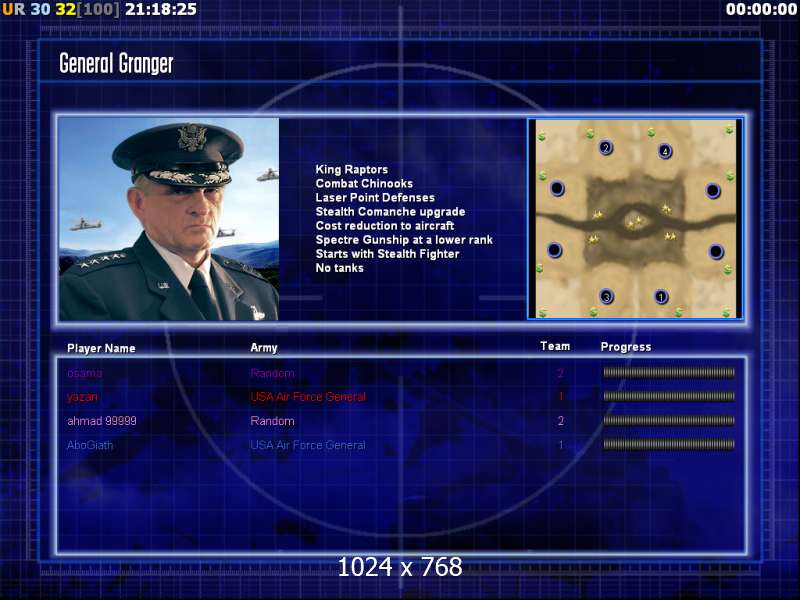Viewport: 800px width, 600px height.
Task: Click AboGiath's 'USA Air Force General' army
Action: pyautogui.click(x=308, y=445)
